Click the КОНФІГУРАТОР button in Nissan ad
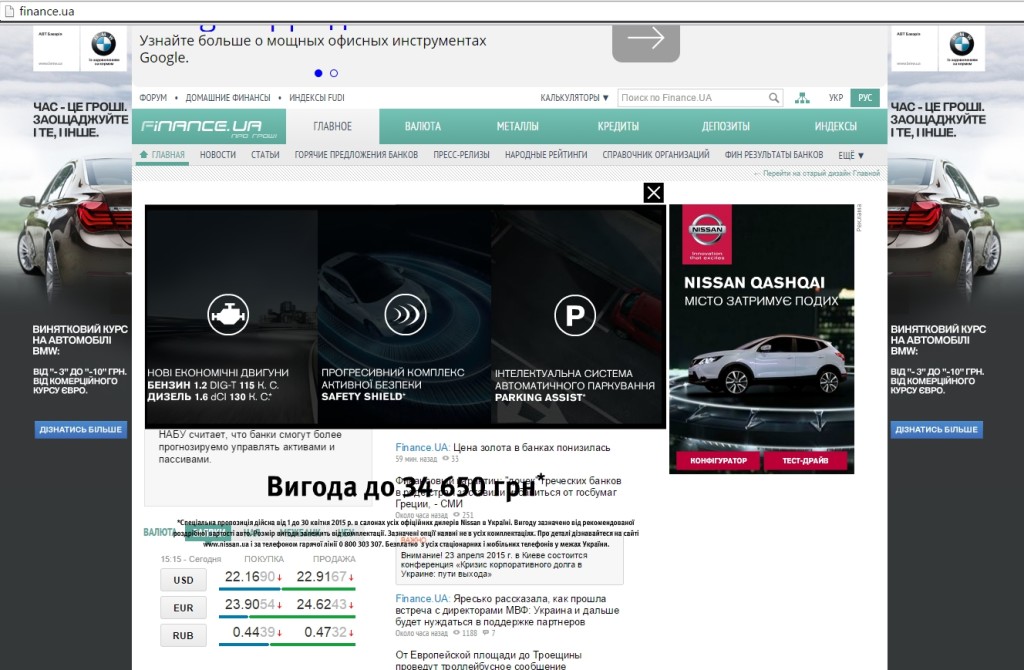 click(718, 460)
